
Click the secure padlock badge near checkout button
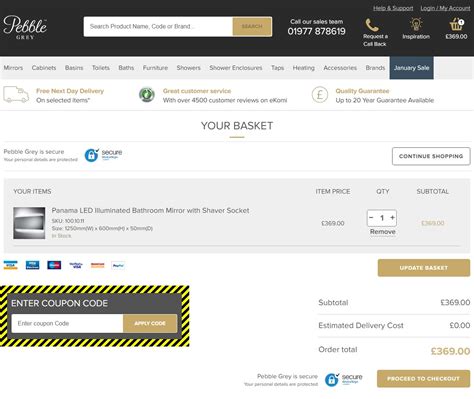tap(343, 379)
